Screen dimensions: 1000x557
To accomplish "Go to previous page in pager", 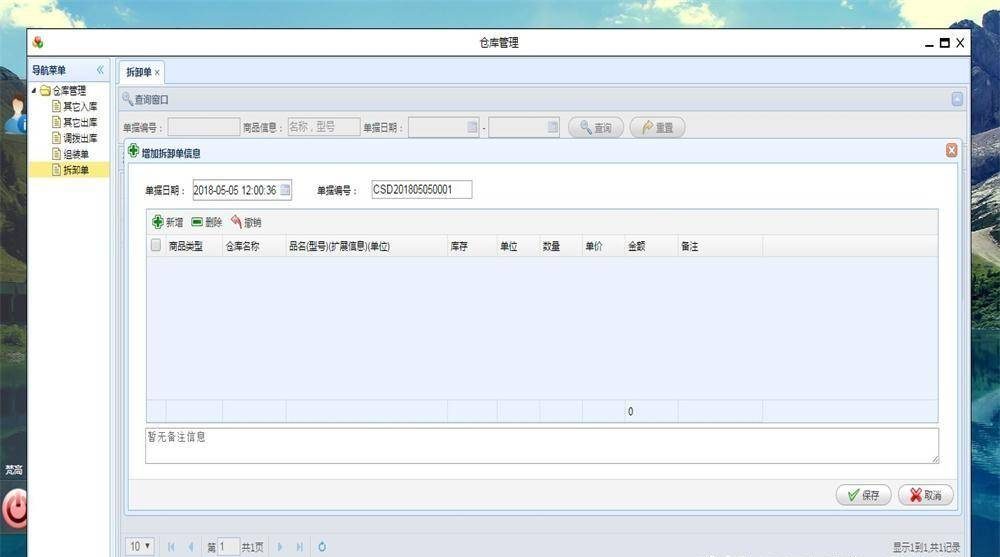I will 191,547.
